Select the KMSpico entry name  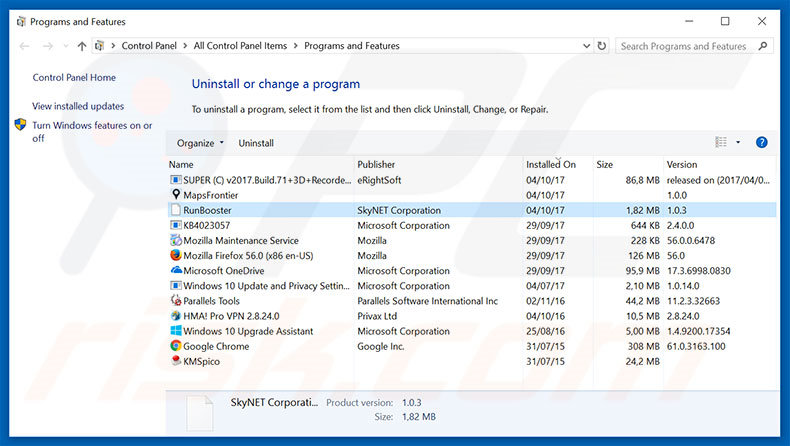[202, 361]
